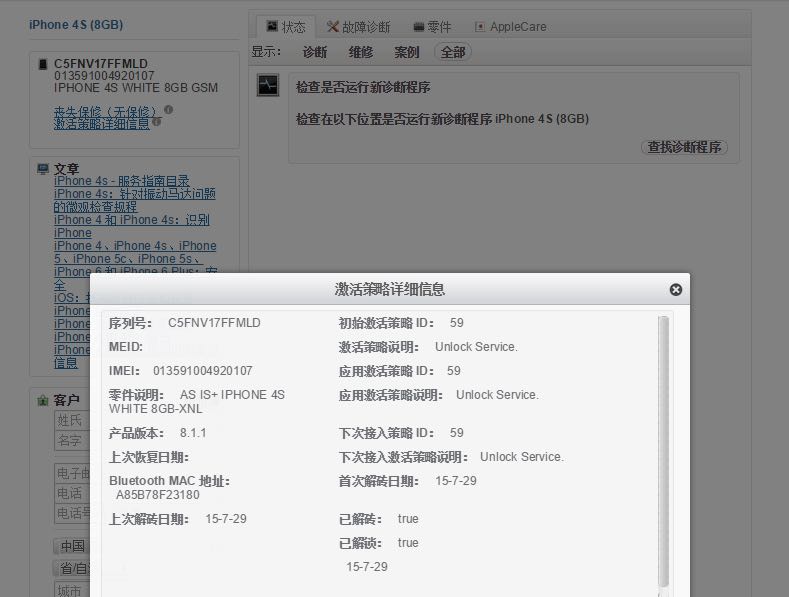Click the iPhone 4S (8GB) heading
This screenshot has height=597, width=789.
pyautogui.click(x=76, y=25)
